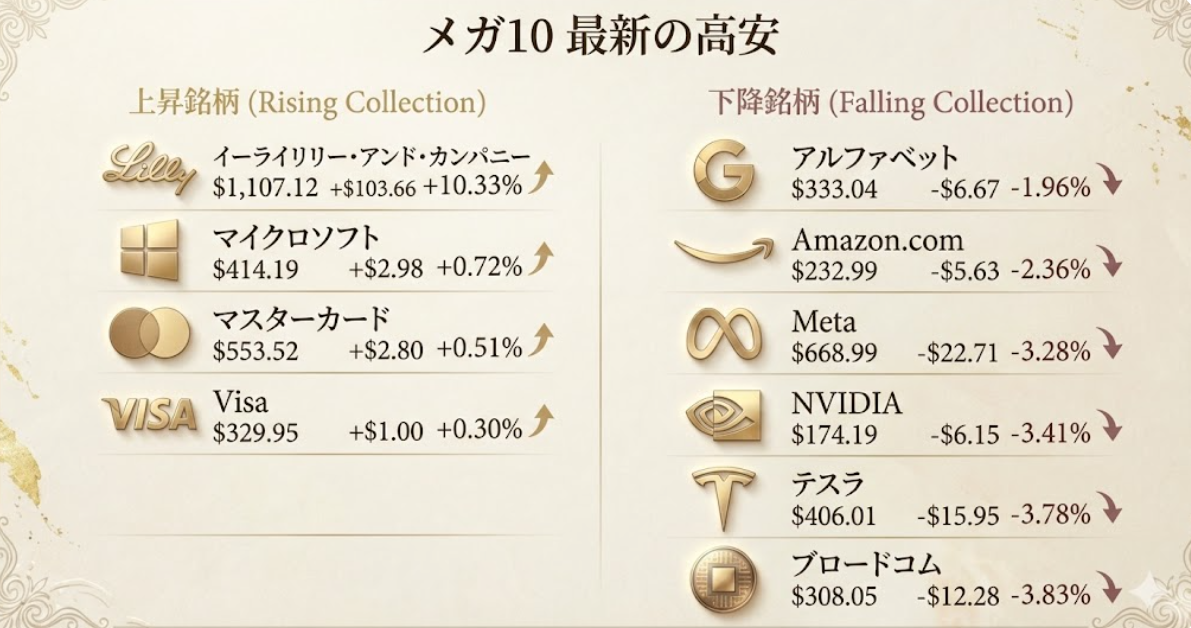1191x628 pixels.
Task: Click the Broadcom chip coin icon
Action: pyautogui.click(x=723, y=580)
